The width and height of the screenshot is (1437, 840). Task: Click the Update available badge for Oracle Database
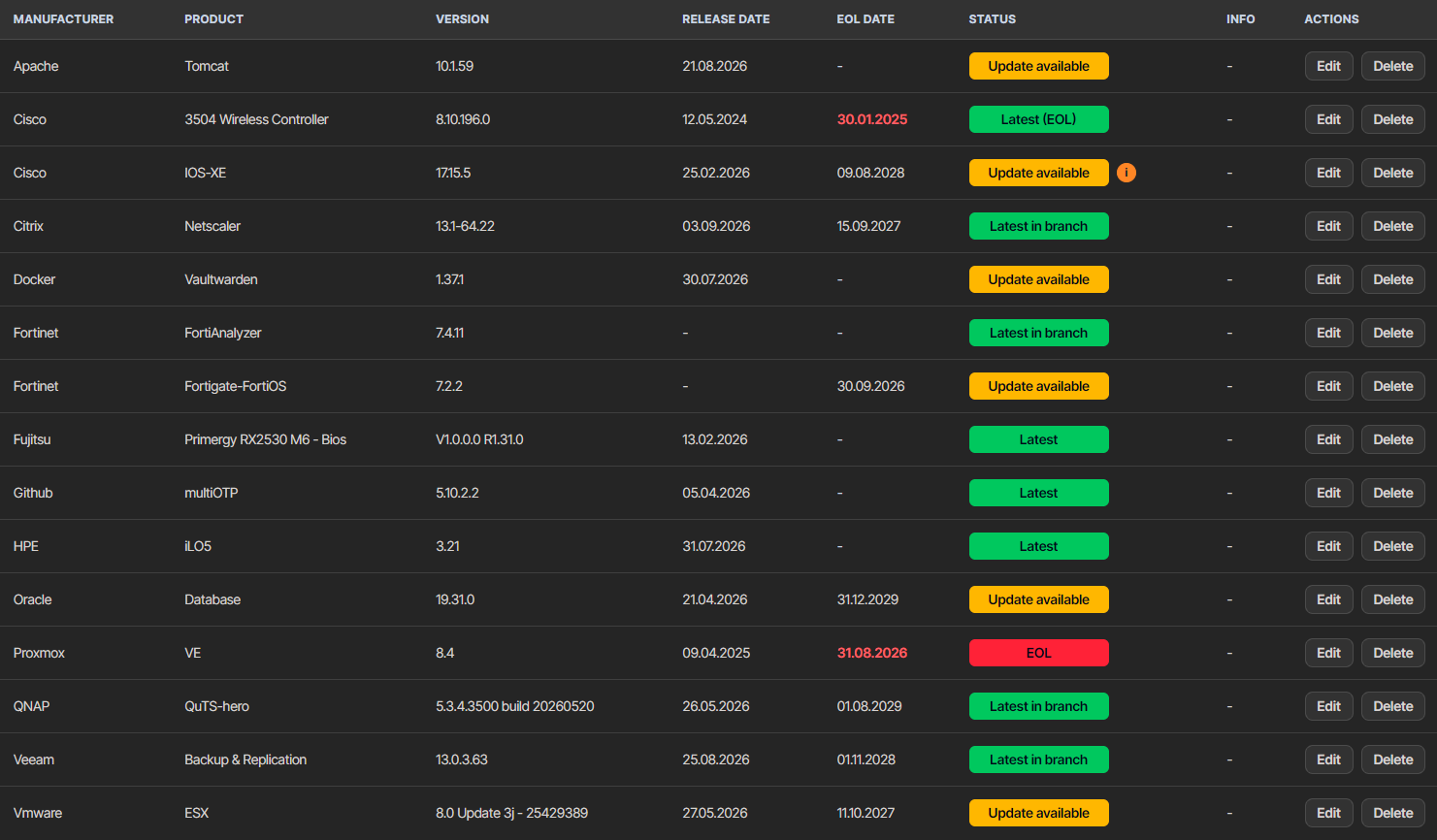point(1038,599)
